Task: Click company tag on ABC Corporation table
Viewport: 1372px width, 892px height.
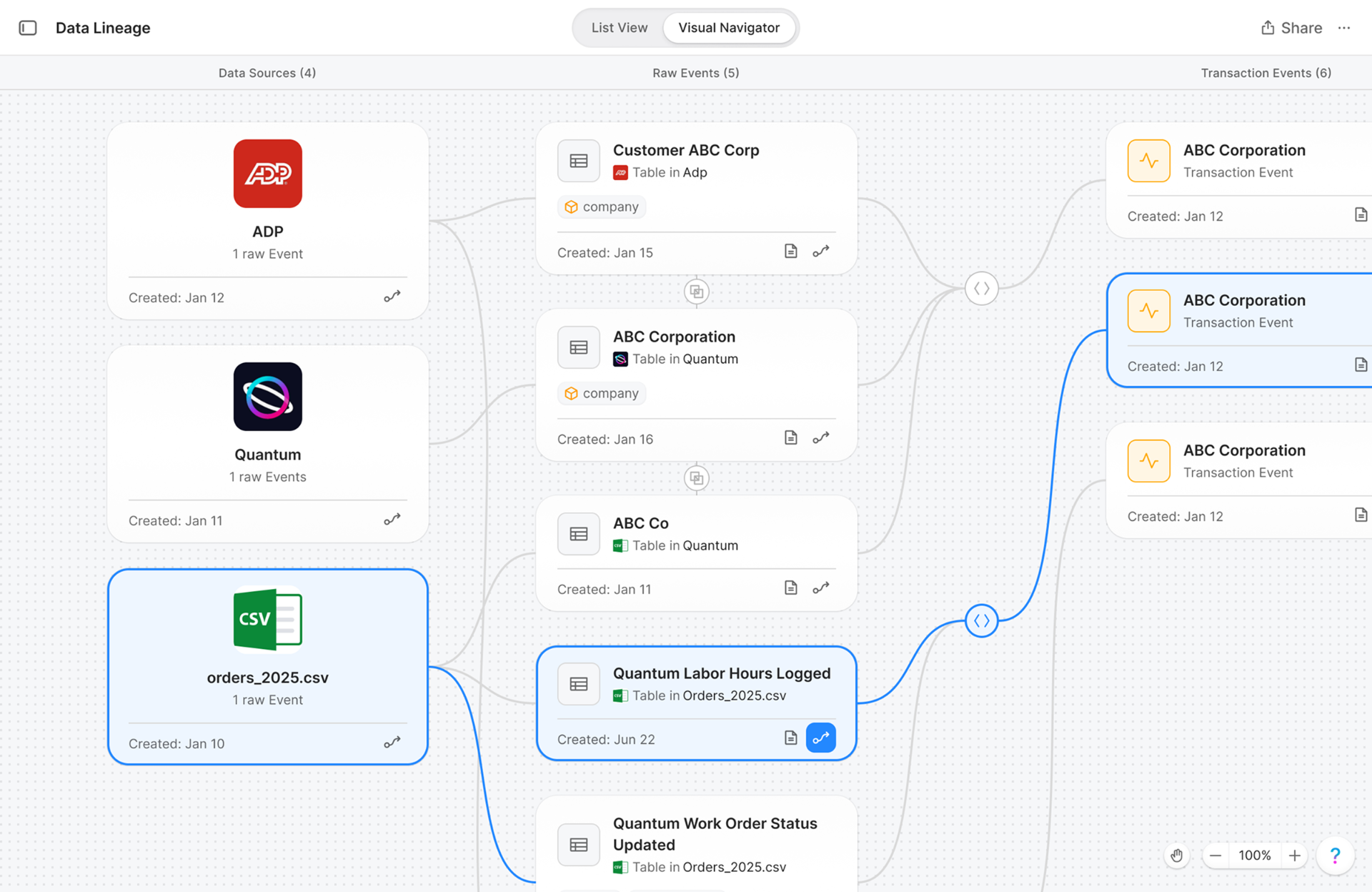Action: coord(602,393)
